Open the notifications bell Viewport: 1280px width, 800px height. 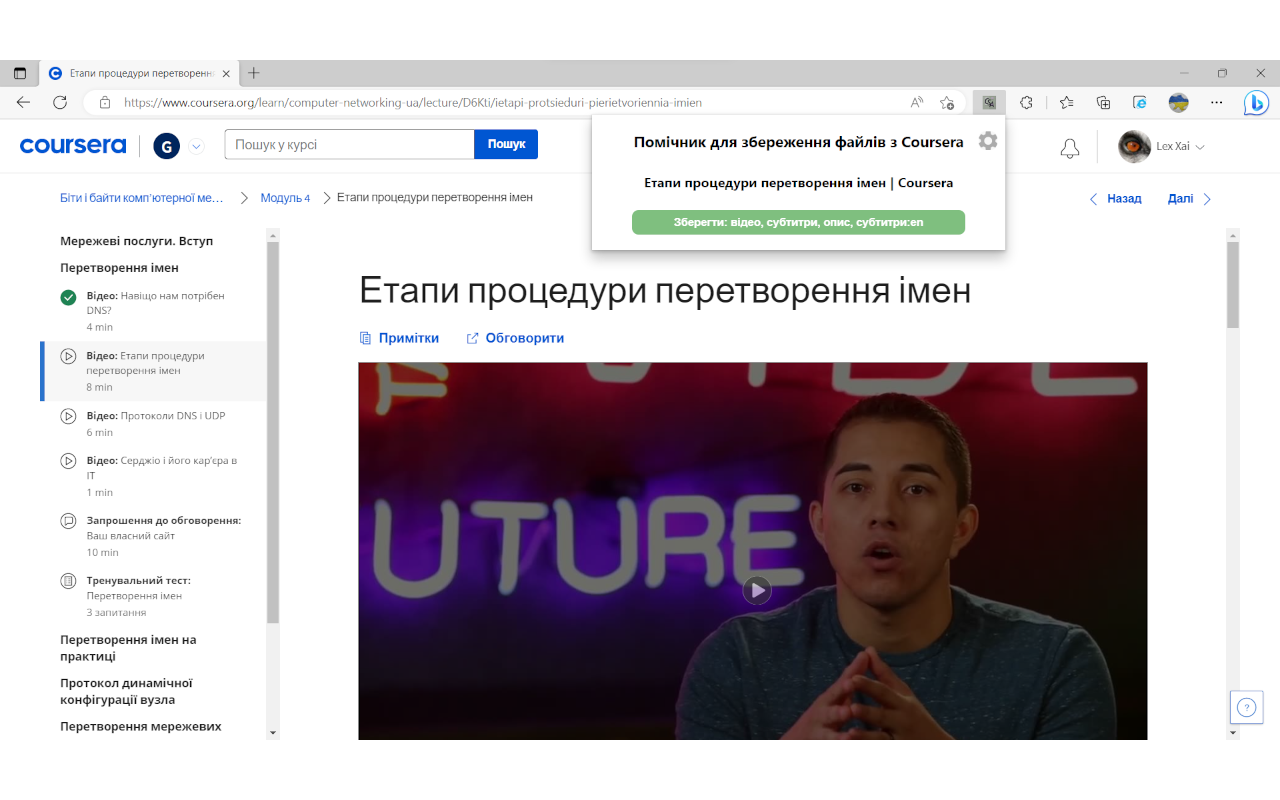pyautogui.click(x=1070, y=148)
